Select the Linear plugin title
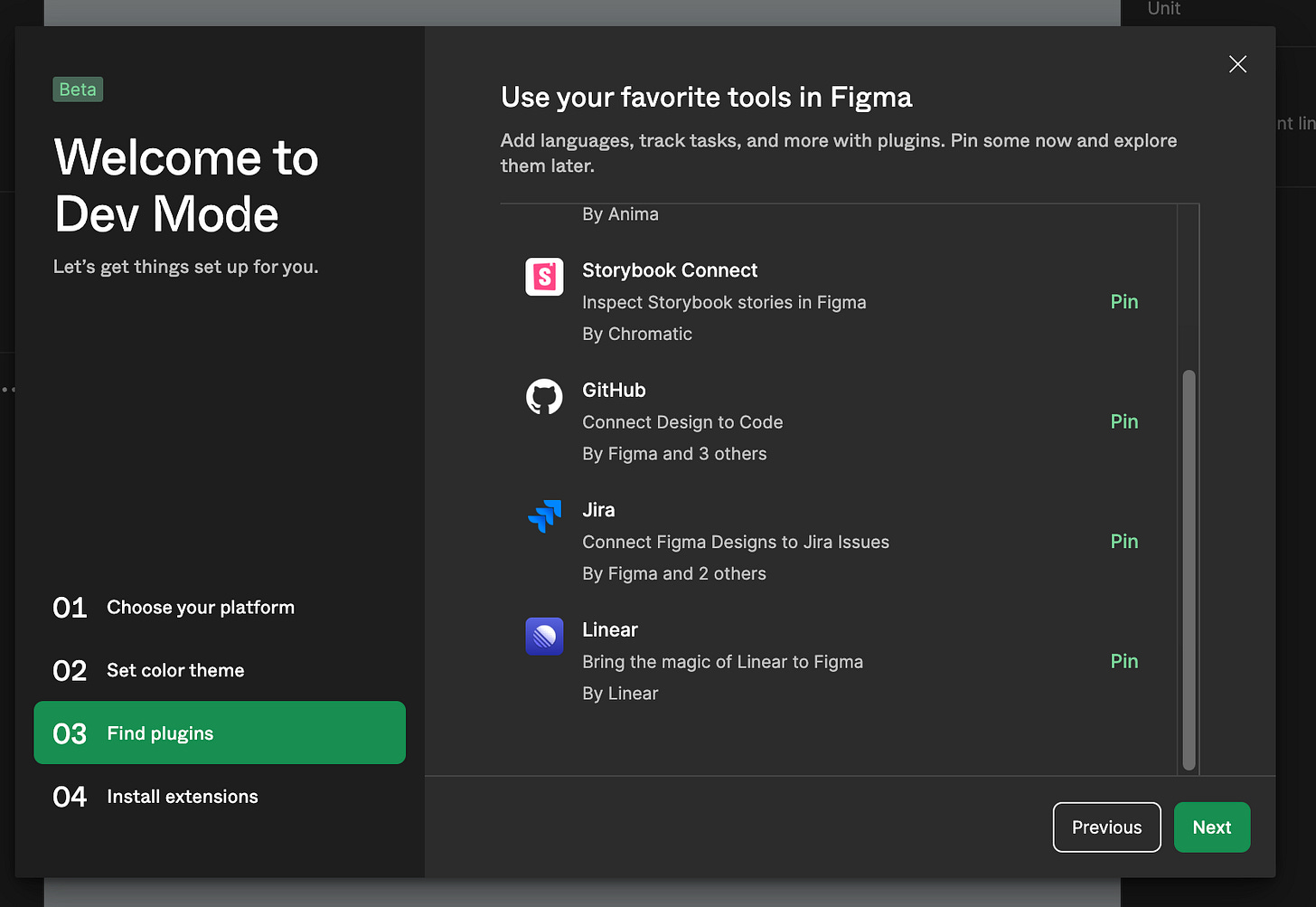This screenshot has width=1316, height=907. point(610,630)
